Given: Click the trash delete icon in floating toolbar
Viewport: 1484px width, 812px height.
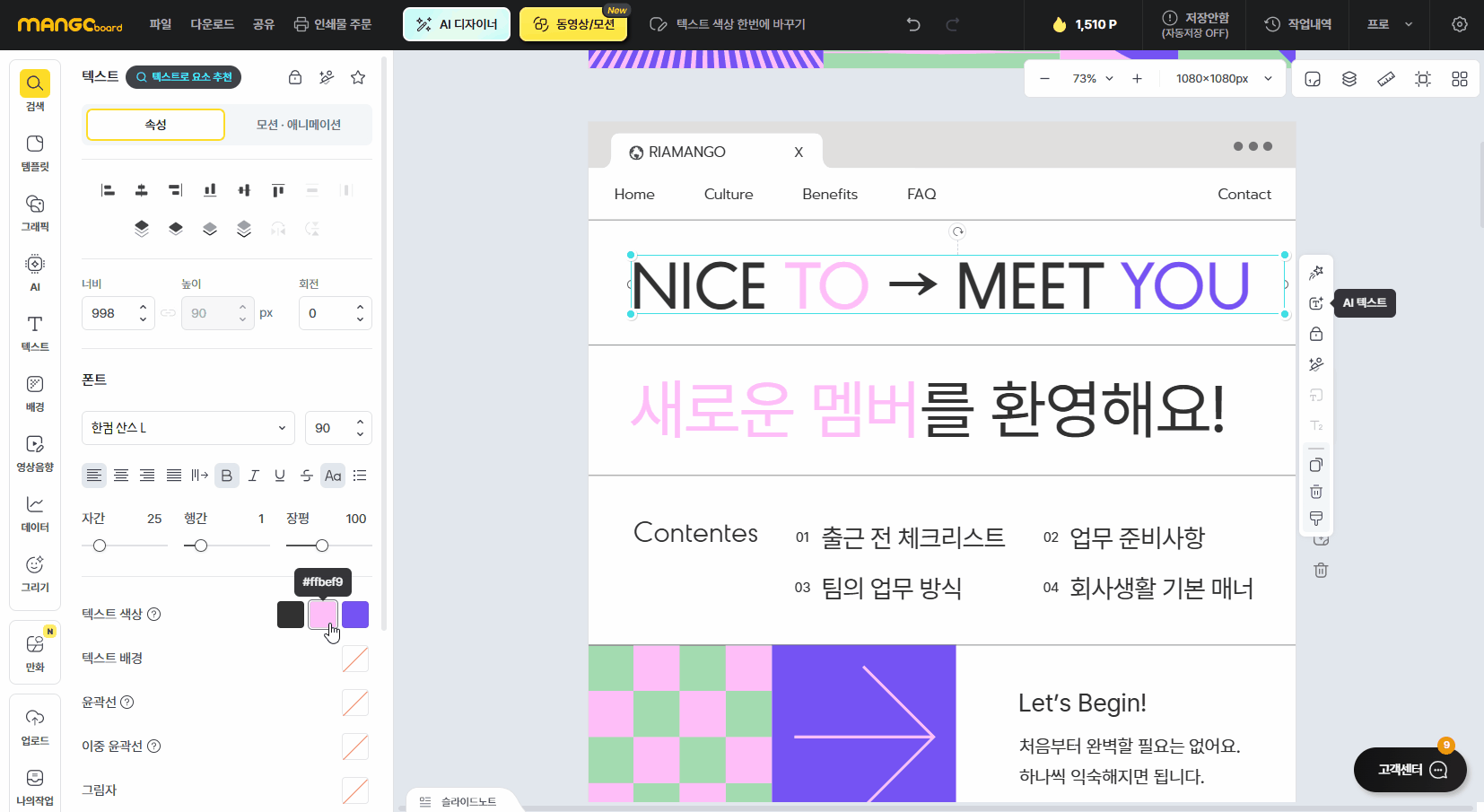Looking at the screenshot, I should pos(1316,492).
